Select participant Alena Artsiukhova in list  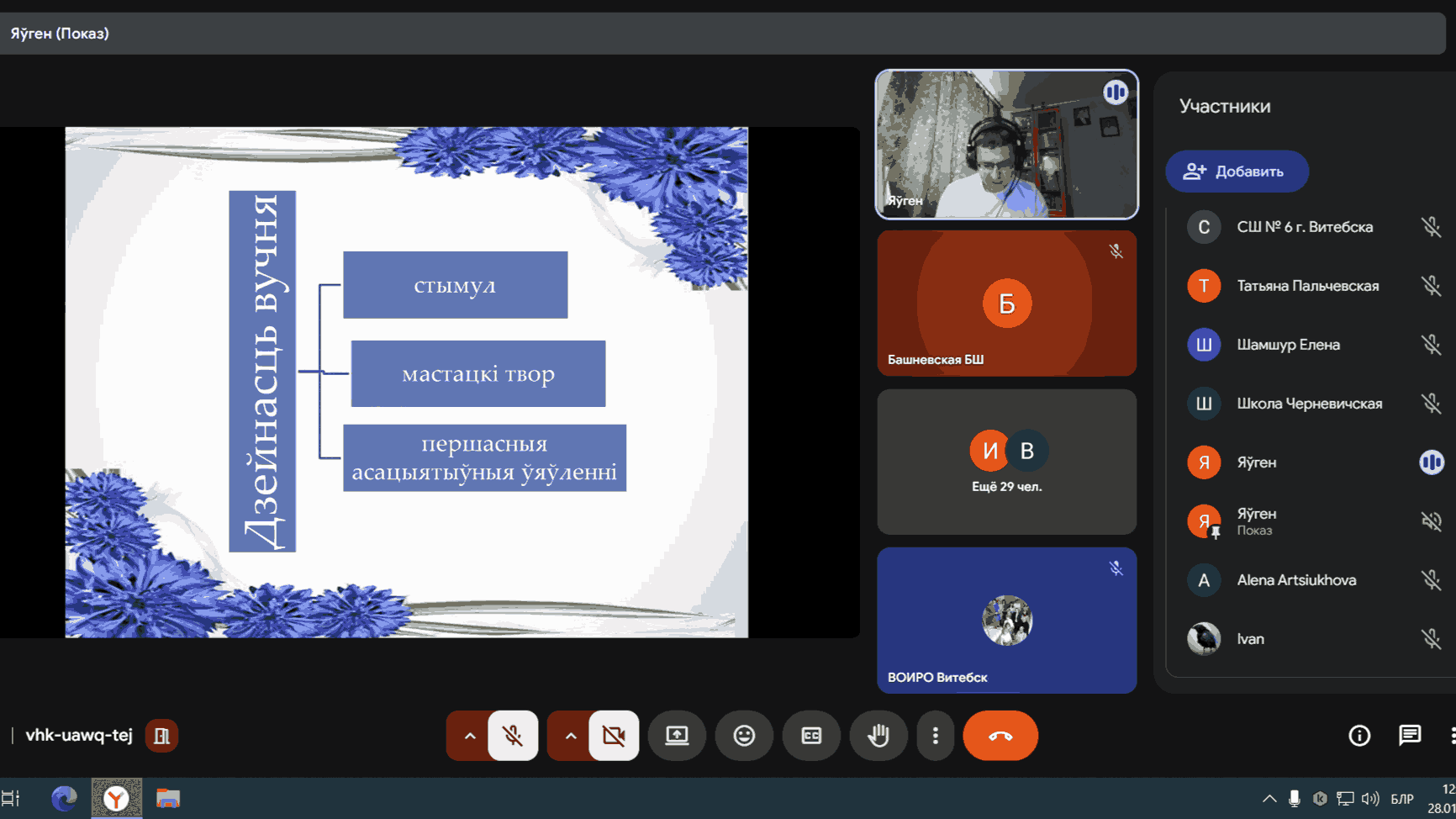tap(1296, 580)
